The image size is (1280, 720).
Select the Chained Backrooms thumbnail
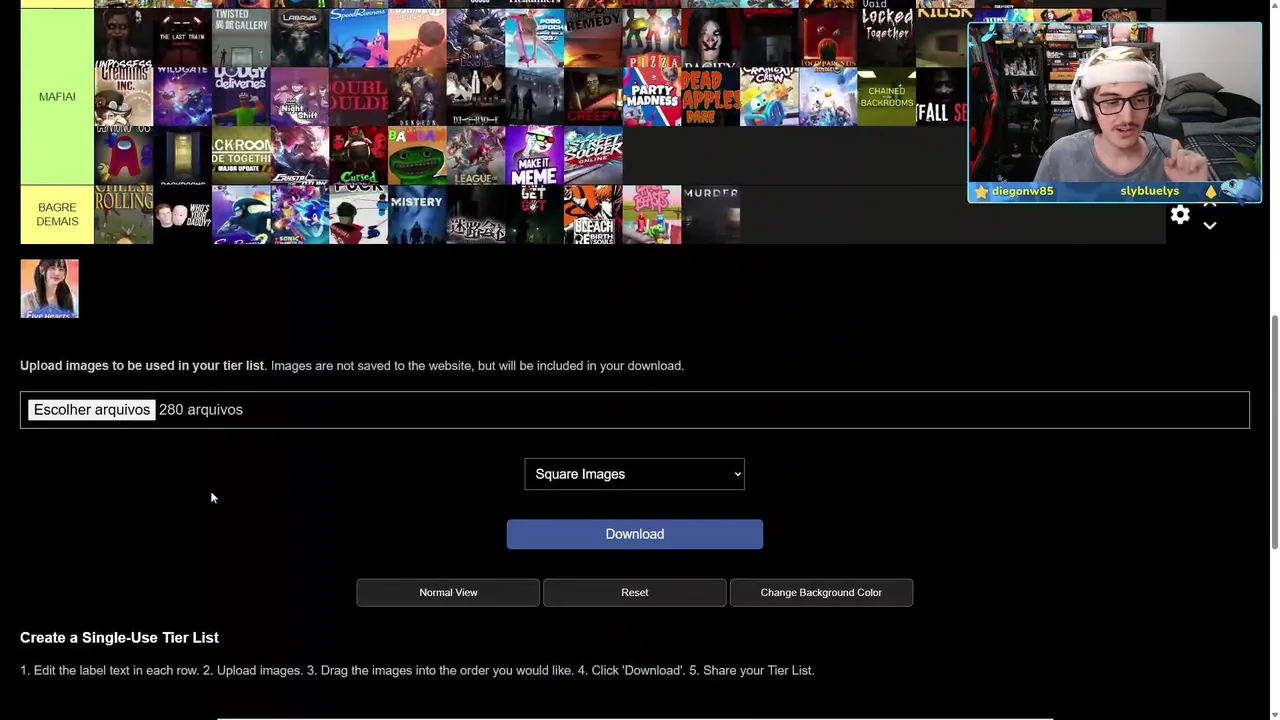[x=887, y=96]
